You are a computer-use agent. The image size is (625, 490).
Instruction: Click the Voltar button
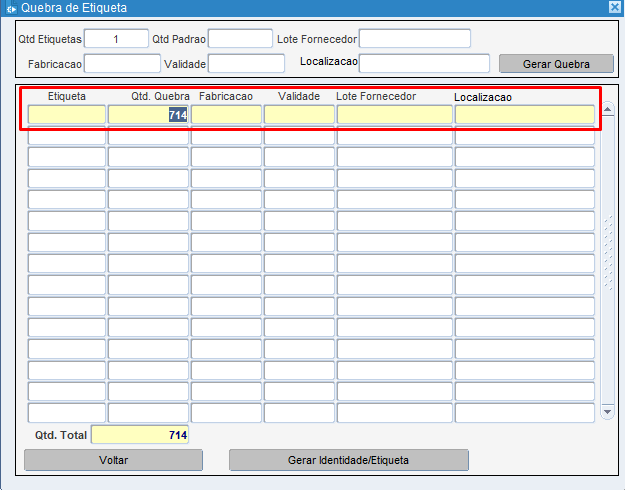[113, 460]
